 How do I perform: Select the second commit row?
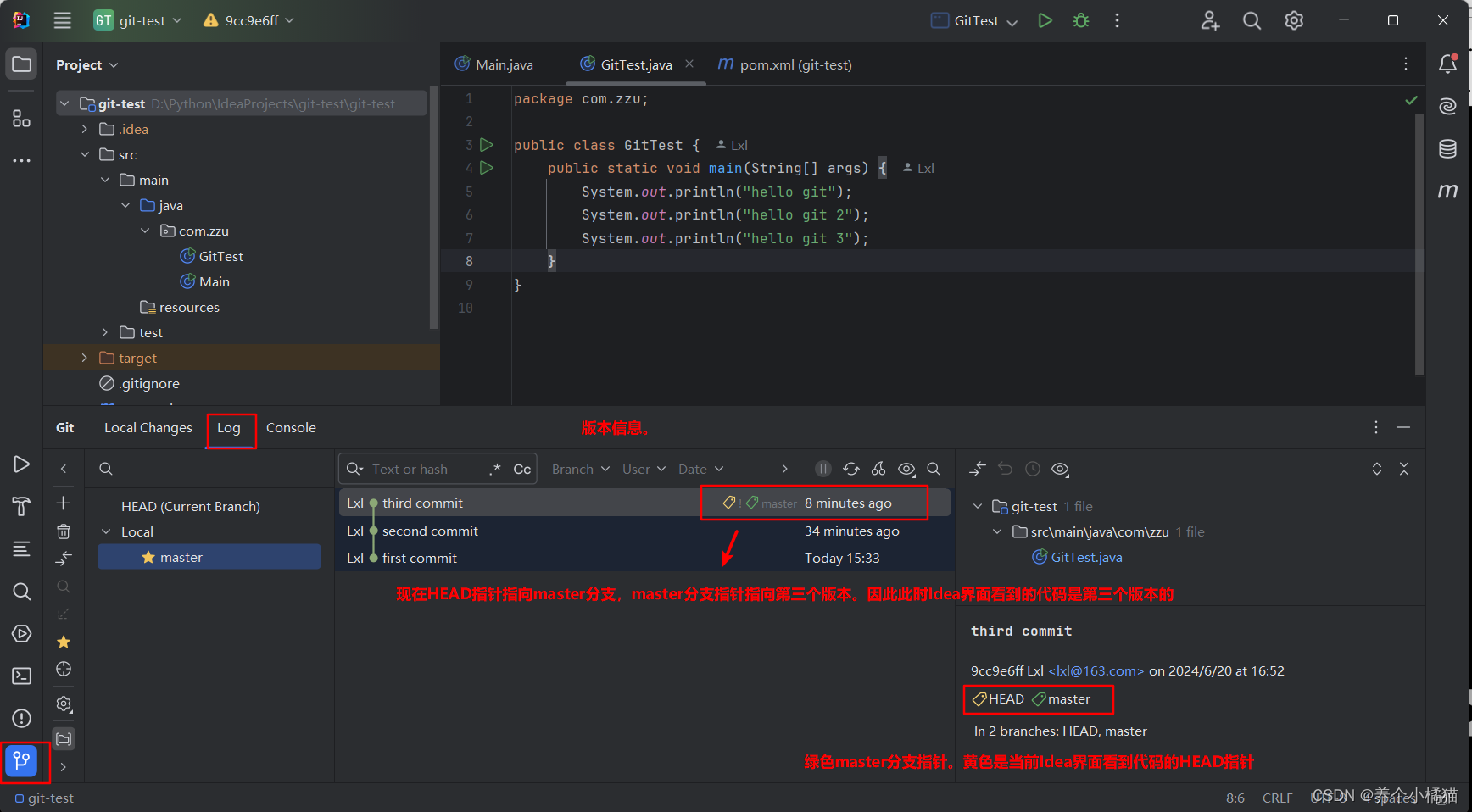[644, 531]
